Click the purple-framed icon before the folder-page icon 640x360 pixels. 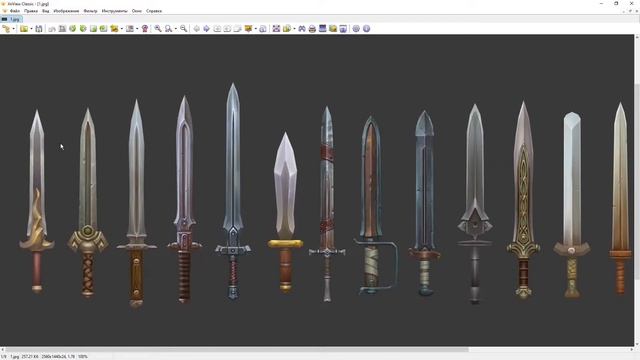276,29
